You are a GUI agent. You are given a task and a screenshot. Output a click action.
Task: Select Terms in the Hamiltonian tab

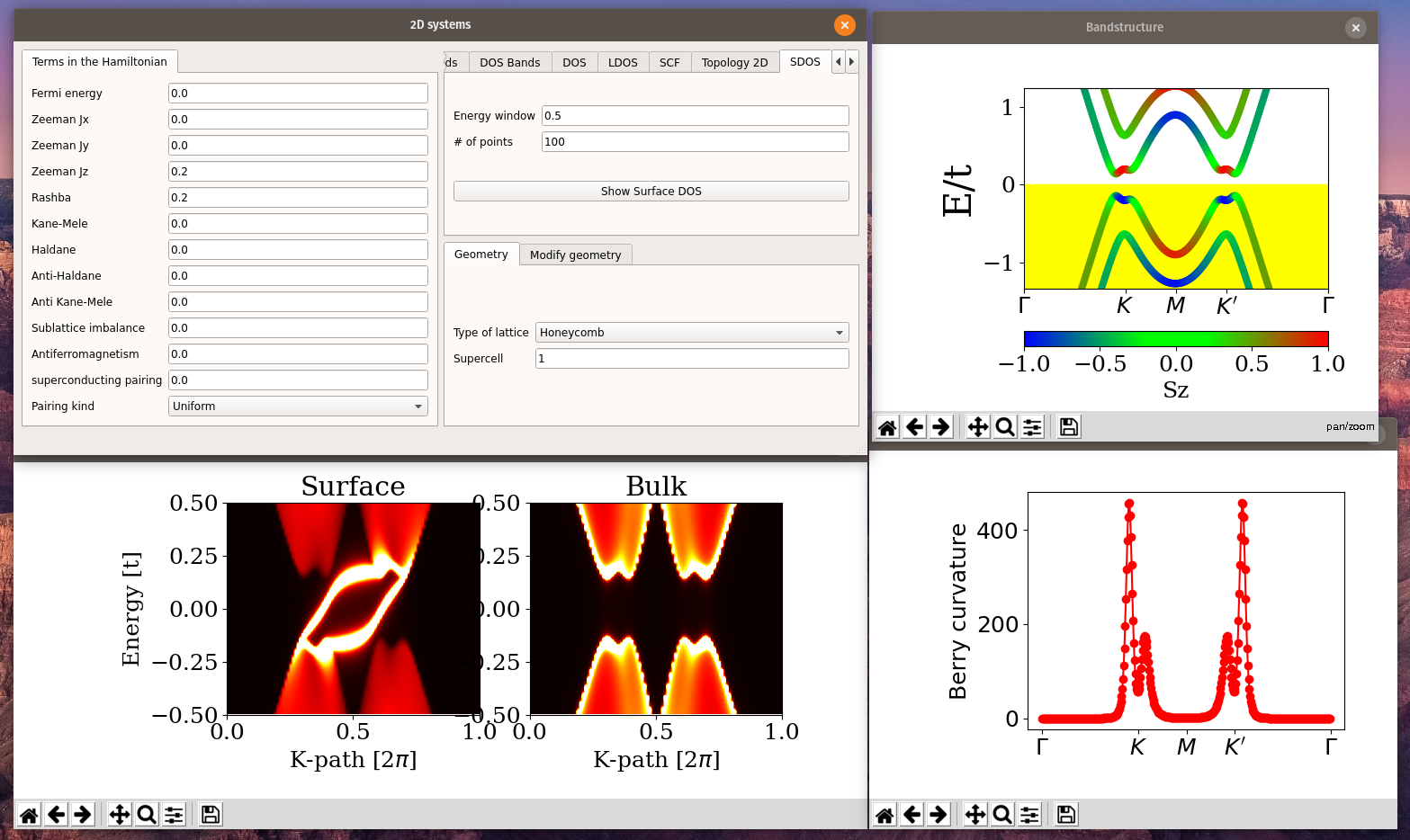[x=99, y=61]
